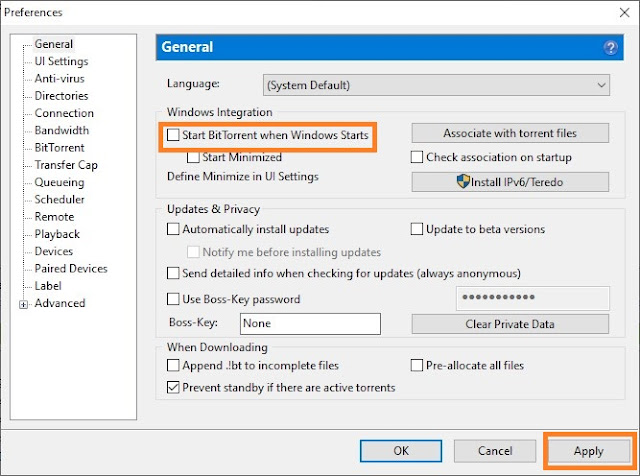Viewport: 640px width, 476px height.
Task: Open Devices settings
Action: 54,251
